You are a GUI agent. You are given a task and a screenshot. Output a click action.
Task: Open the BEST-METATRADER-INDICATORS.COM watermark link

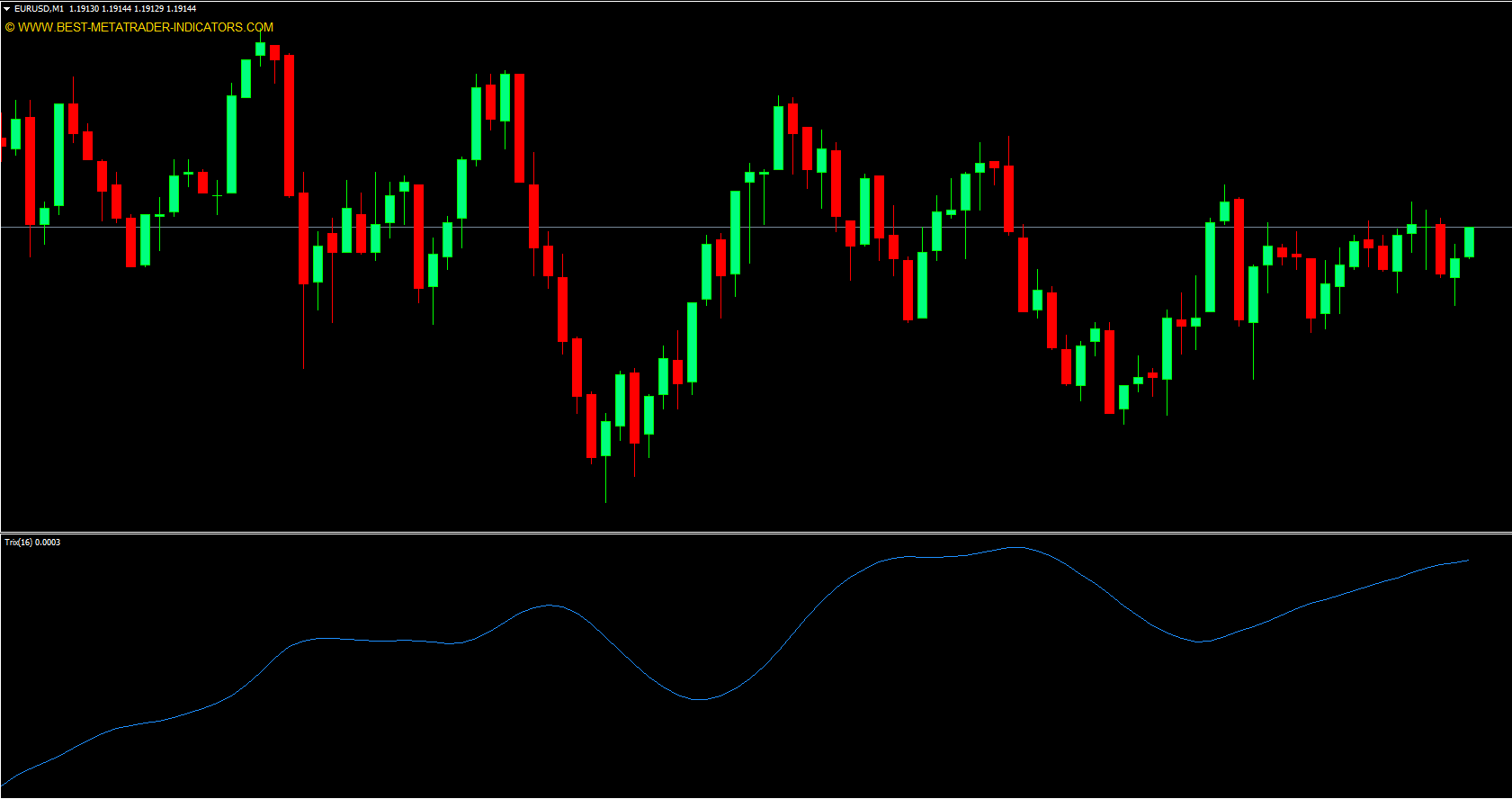pyautogui.click(x=146, y=27)
